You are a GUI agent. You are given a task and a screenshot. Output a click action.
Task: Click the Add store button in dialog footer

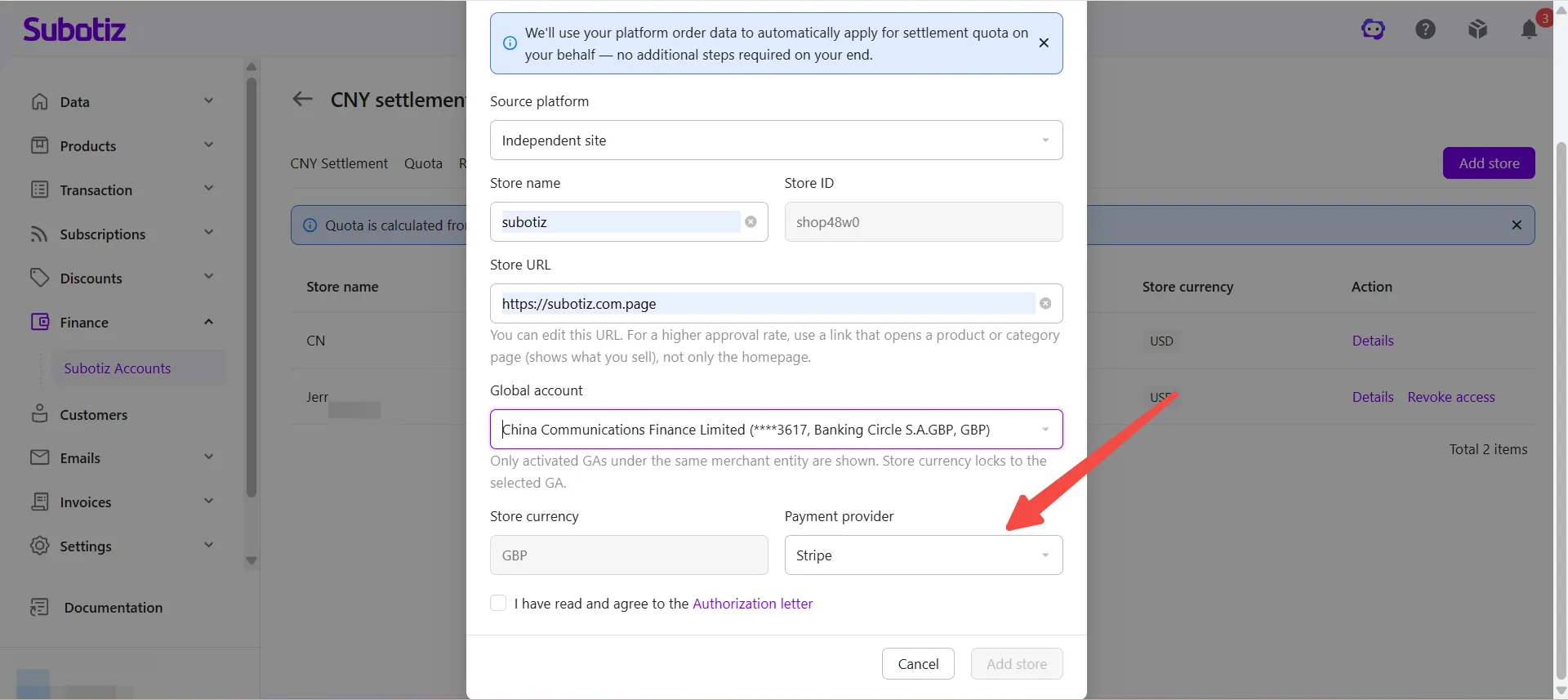click(x=1017, y=664)
